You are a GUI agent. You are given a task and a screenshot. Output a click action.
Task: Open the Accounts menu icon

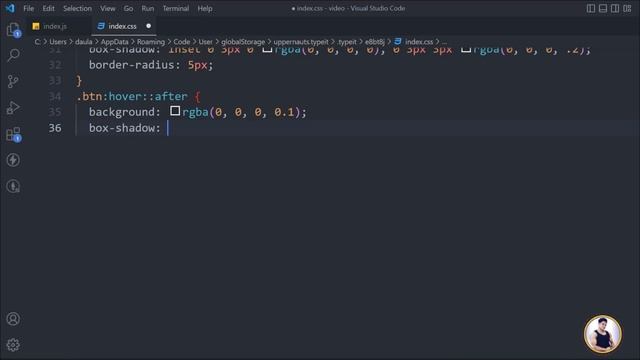click(13, 319)
